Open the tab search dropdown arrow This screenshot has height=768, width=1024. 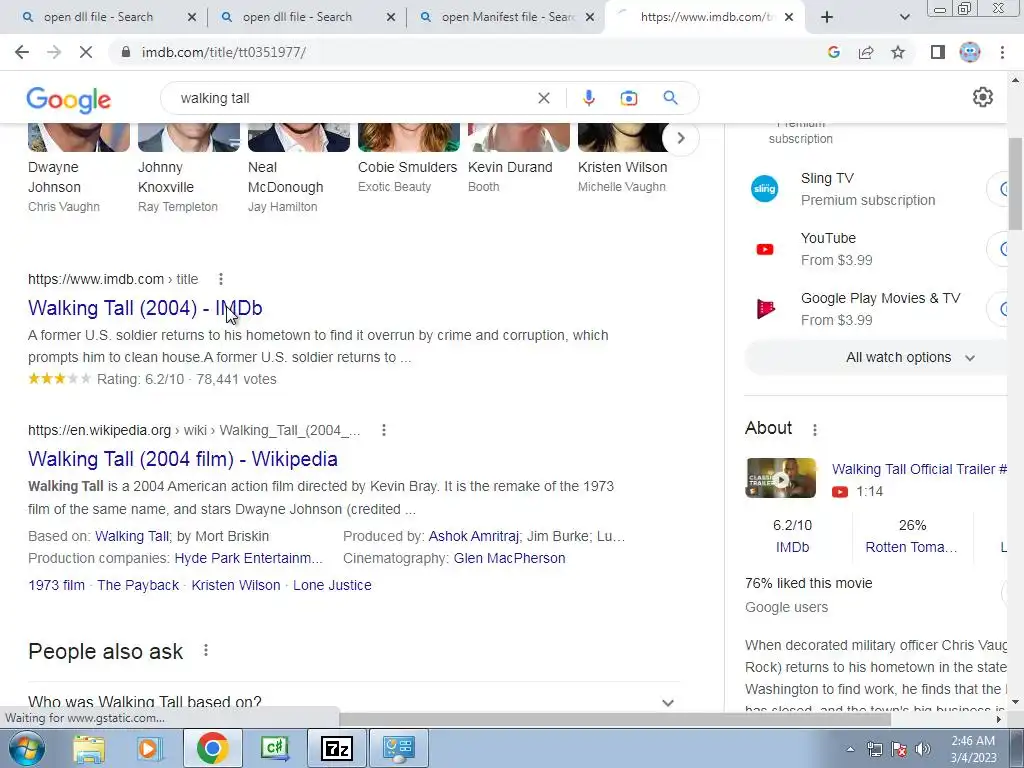pos(904,17)
